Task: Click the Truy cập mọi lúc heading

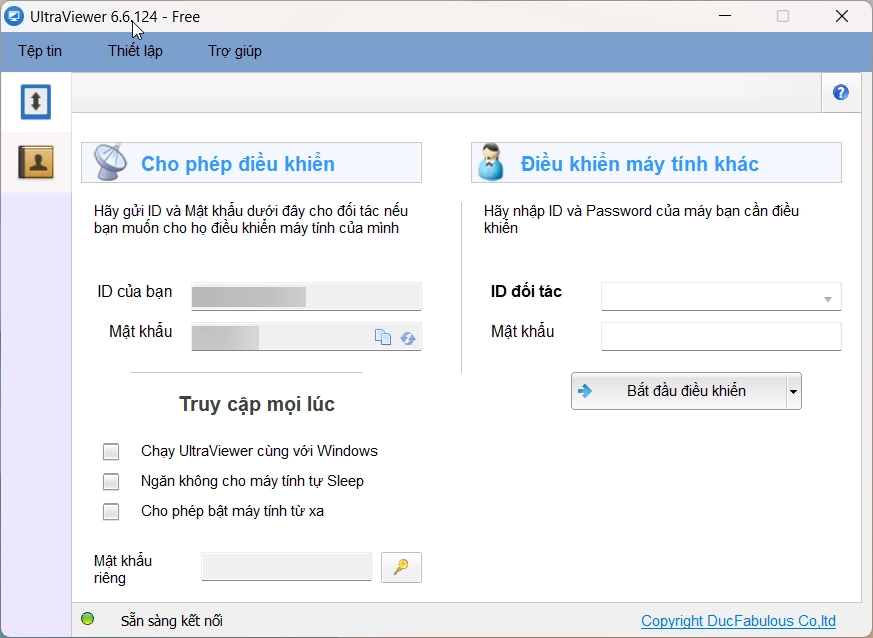Action: (257, 404)
